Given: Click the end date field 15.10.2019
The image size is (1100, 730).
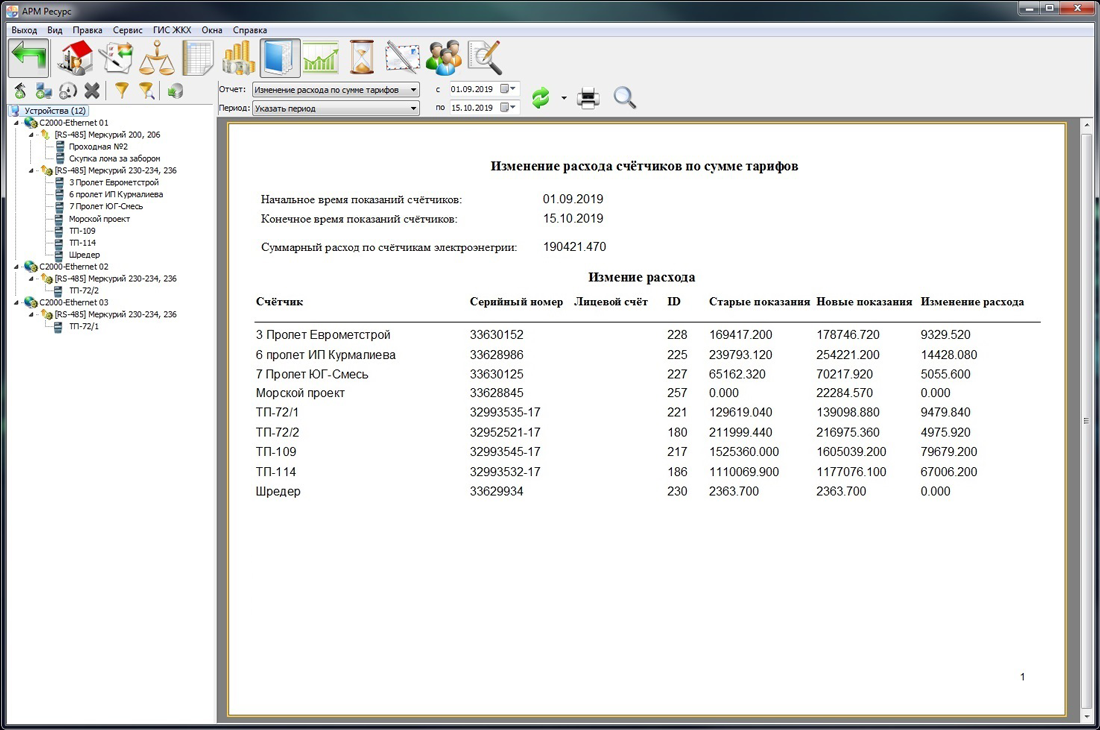Looking at the screenshot, I should coord(472,108).
